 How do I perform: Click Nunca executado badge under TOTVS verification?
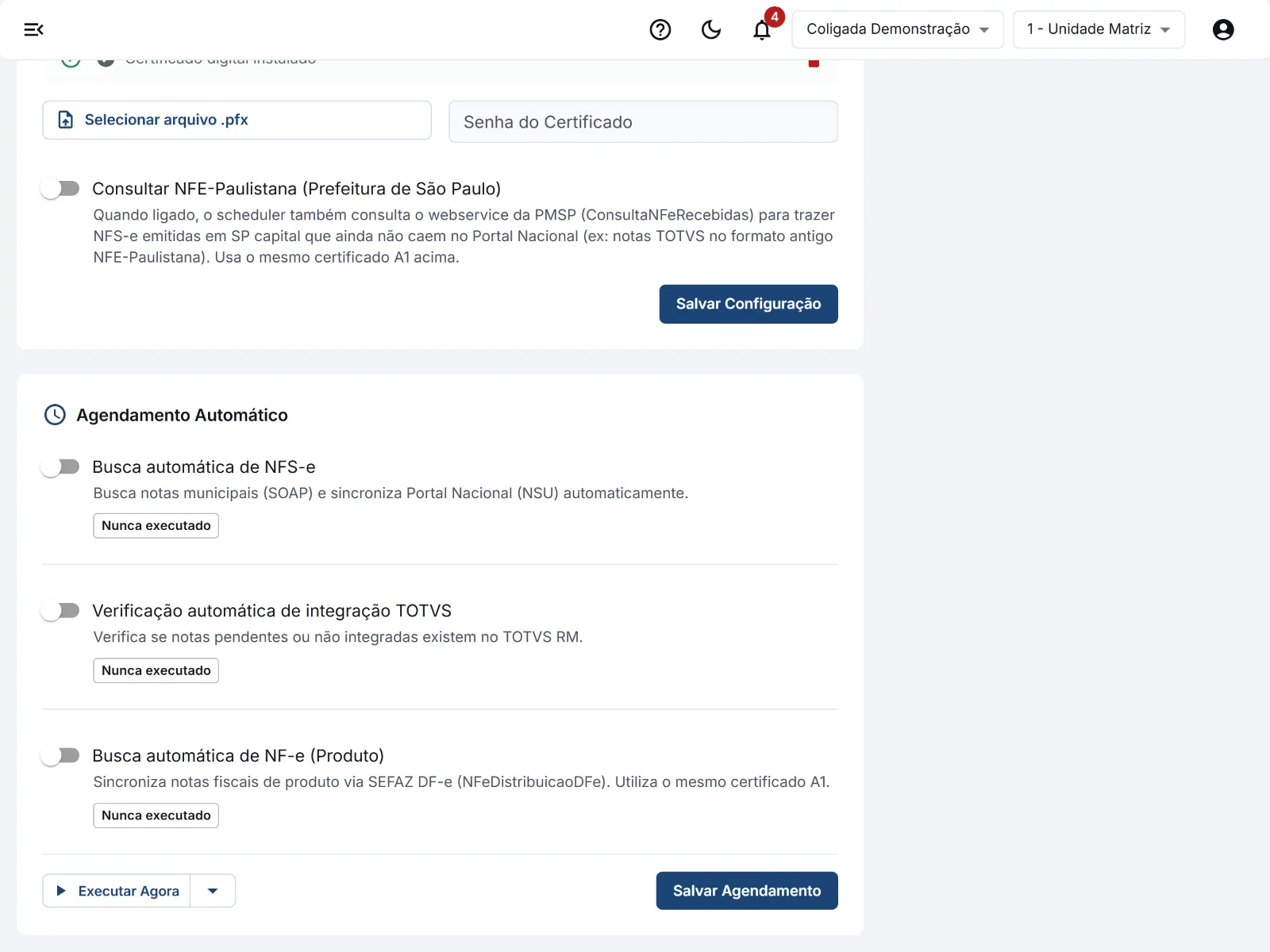tap(156, 670)
